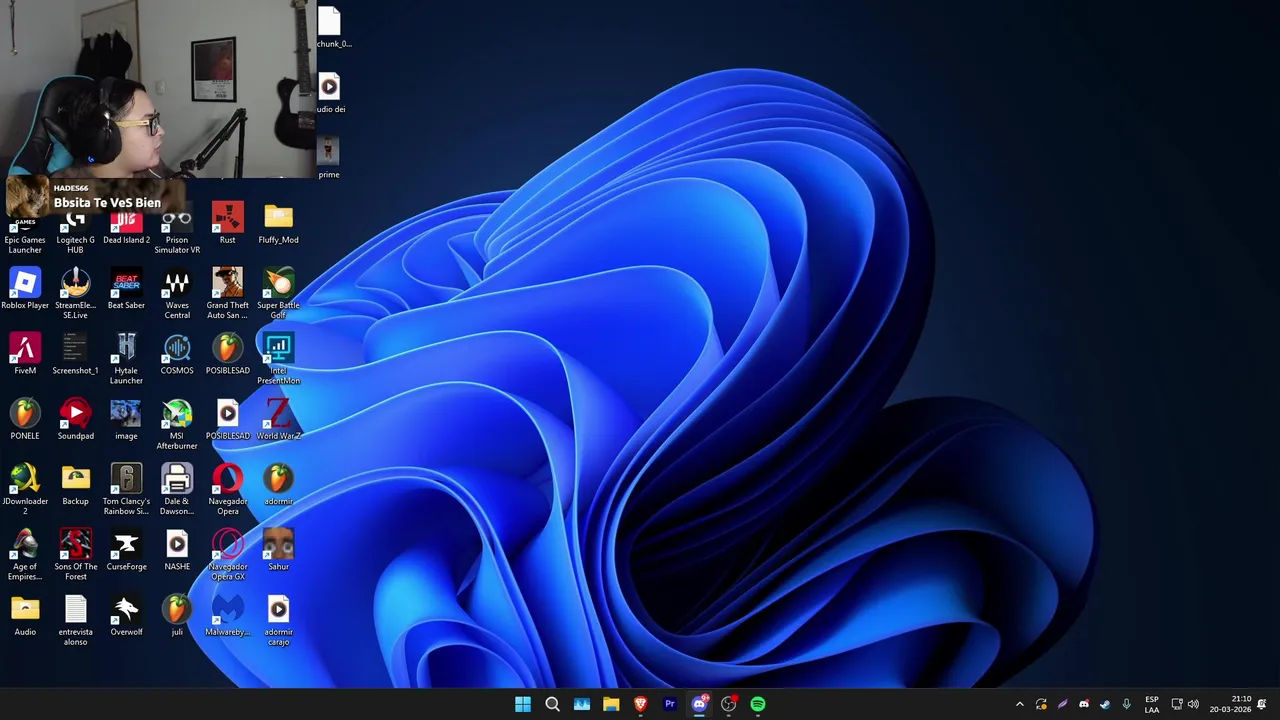Launch Overwolf
Screen dimensions: 1280x720
pos(126,615)
